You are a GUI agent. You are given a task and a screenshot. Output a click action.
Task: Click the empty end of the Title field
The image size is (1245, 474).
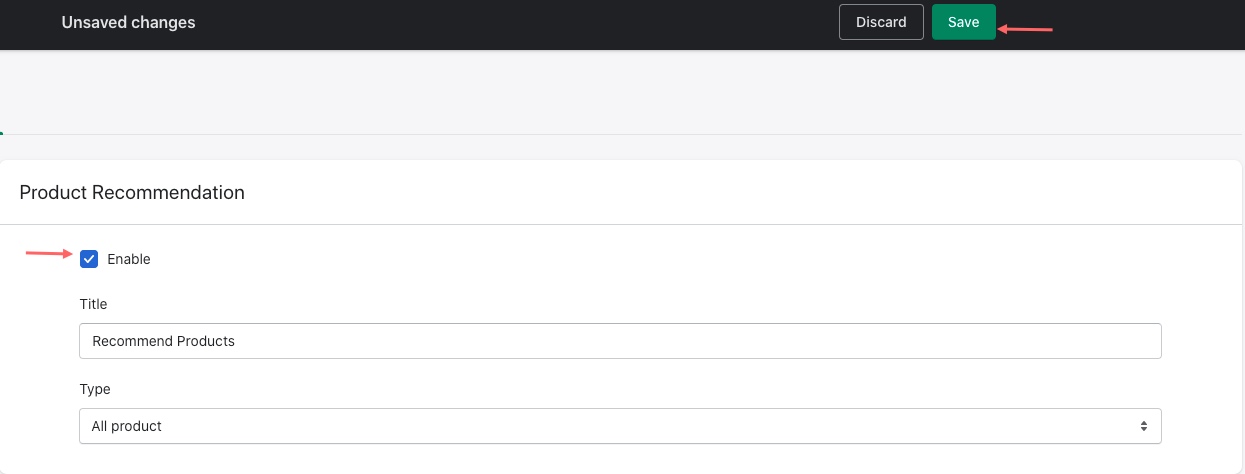(x=900, y=341)
